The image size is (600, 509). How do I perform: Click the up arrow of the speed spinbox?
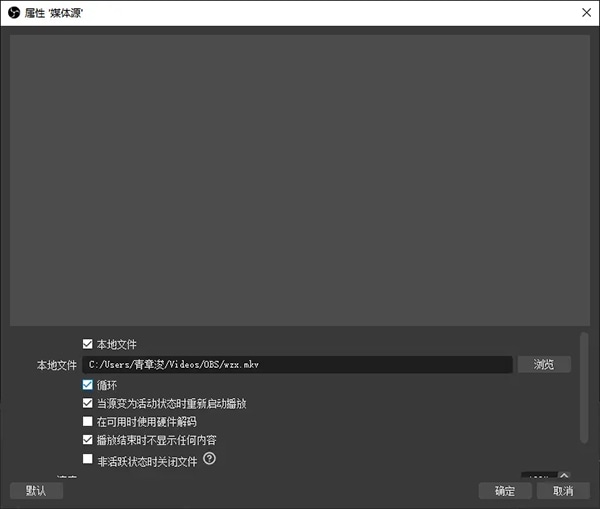point(564,475)
